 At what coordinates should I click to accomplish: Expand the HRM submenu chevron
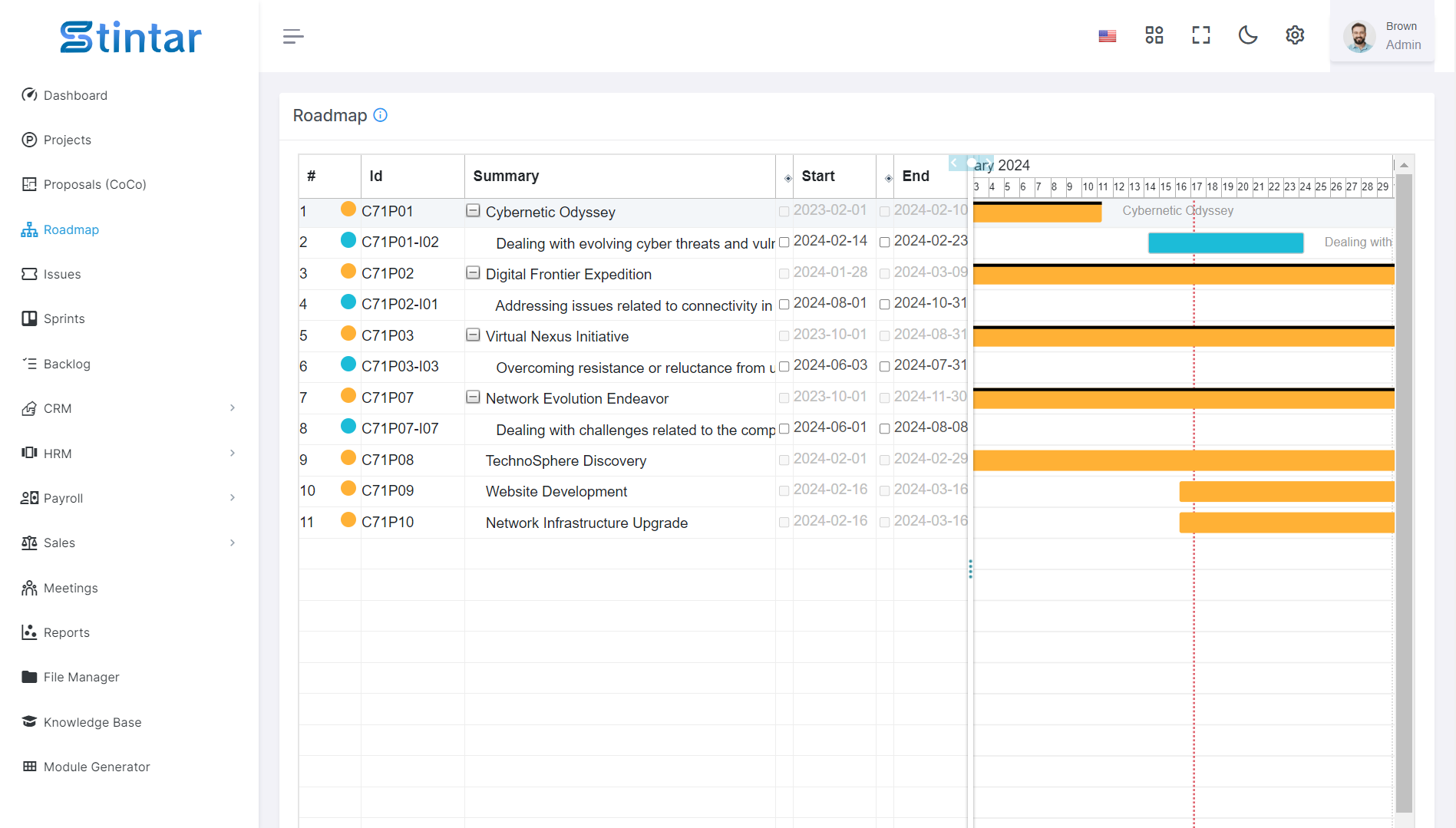[233, 453]
